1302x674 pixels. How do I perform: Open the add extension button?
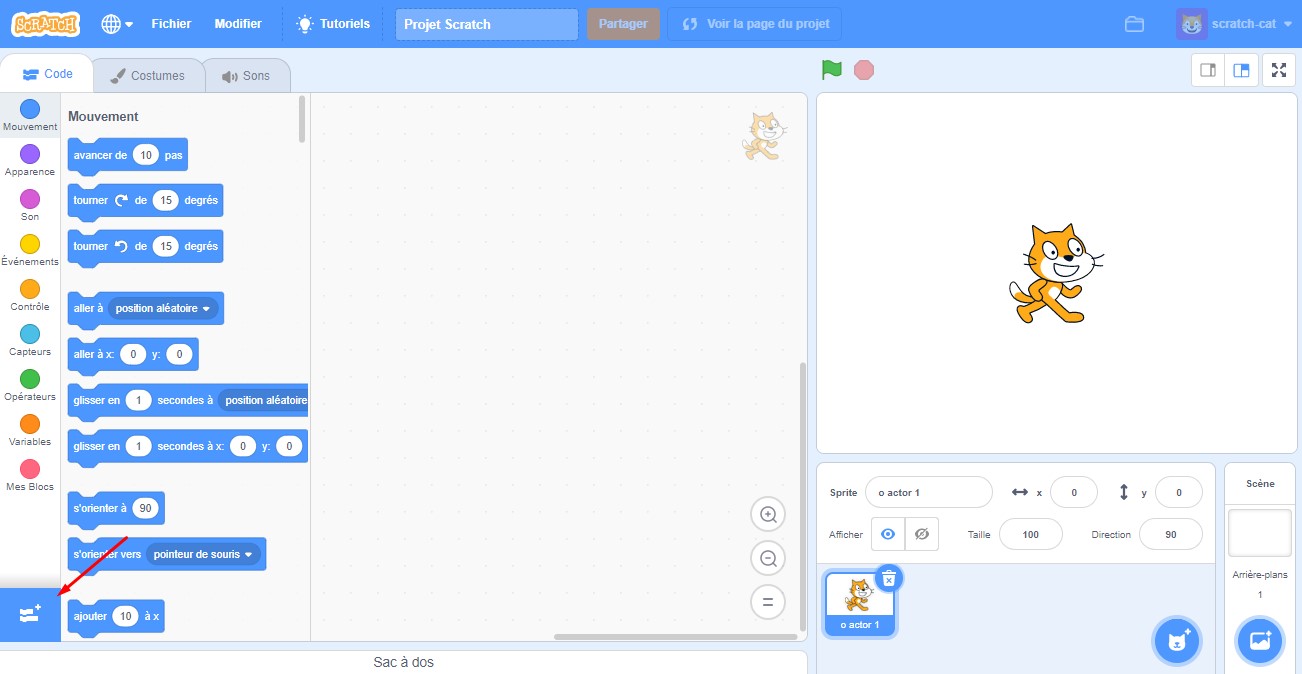point(29,614)
